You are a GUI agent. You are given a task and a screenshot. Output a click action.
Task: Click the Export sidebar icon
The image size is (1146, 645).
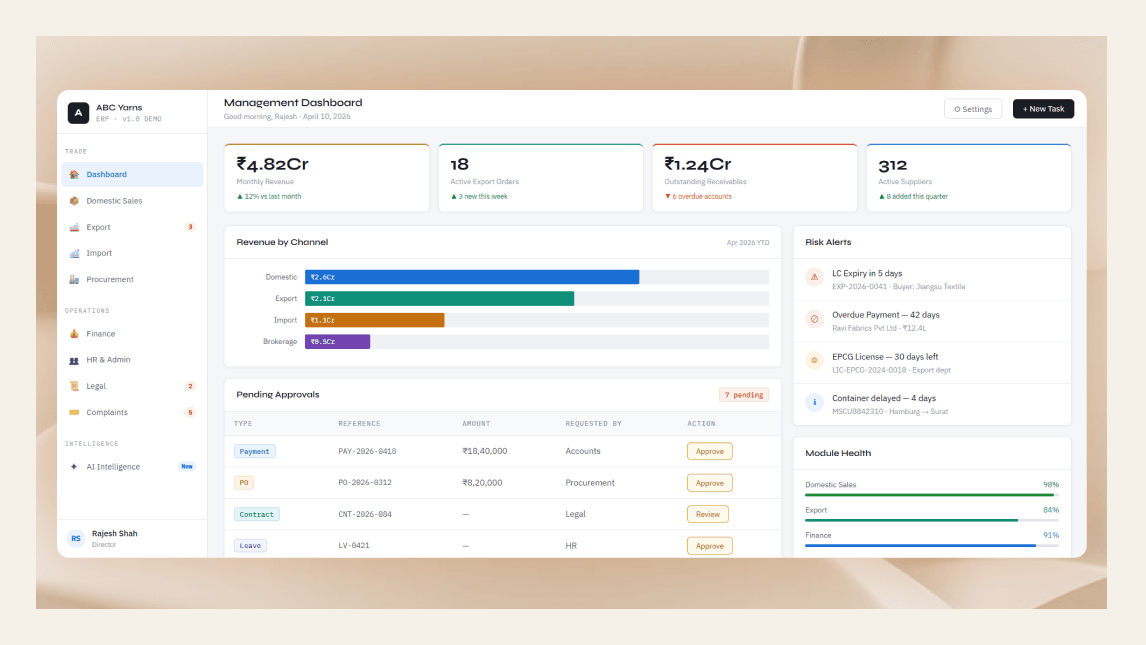(74, 227)
